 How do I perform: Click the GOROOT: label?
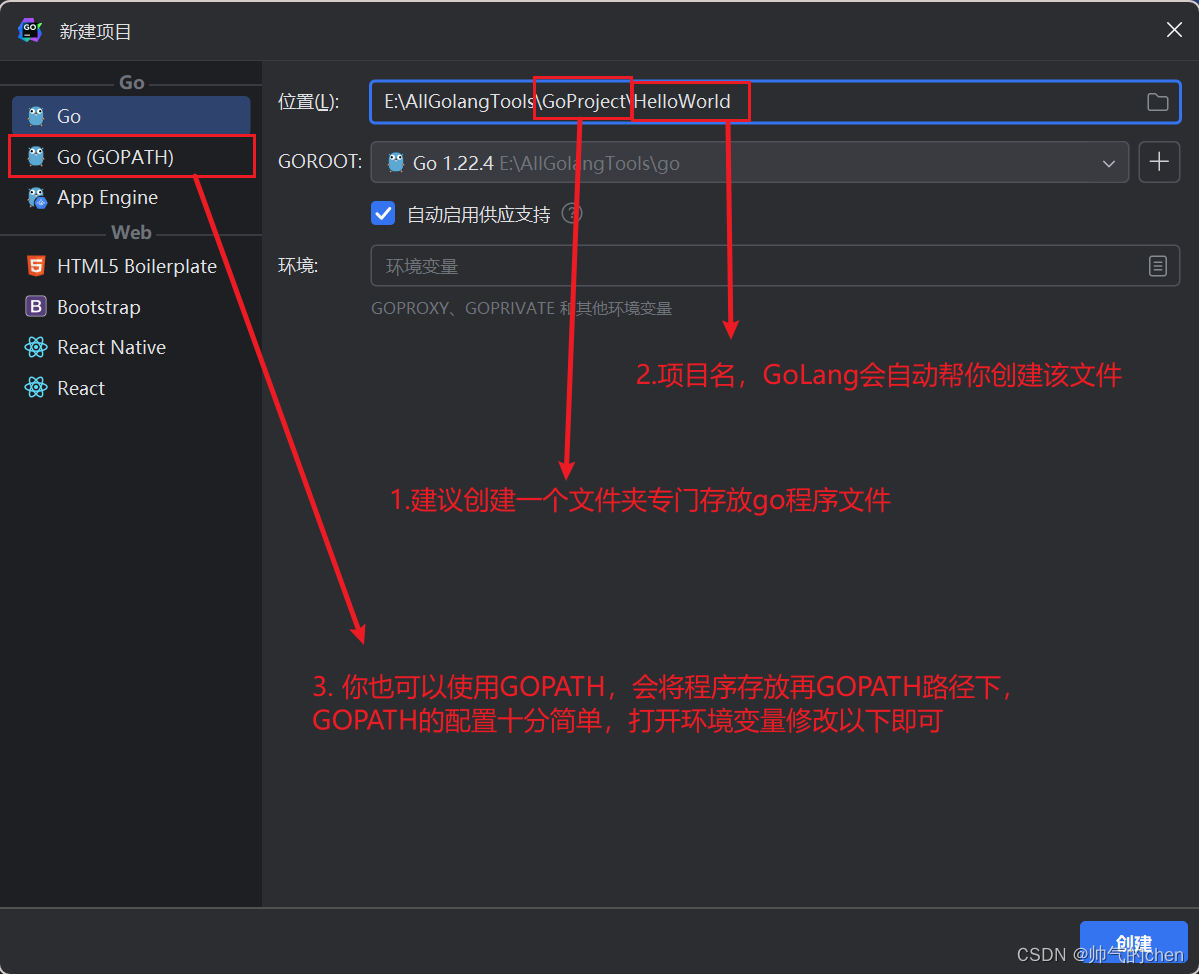coord(320,162)
